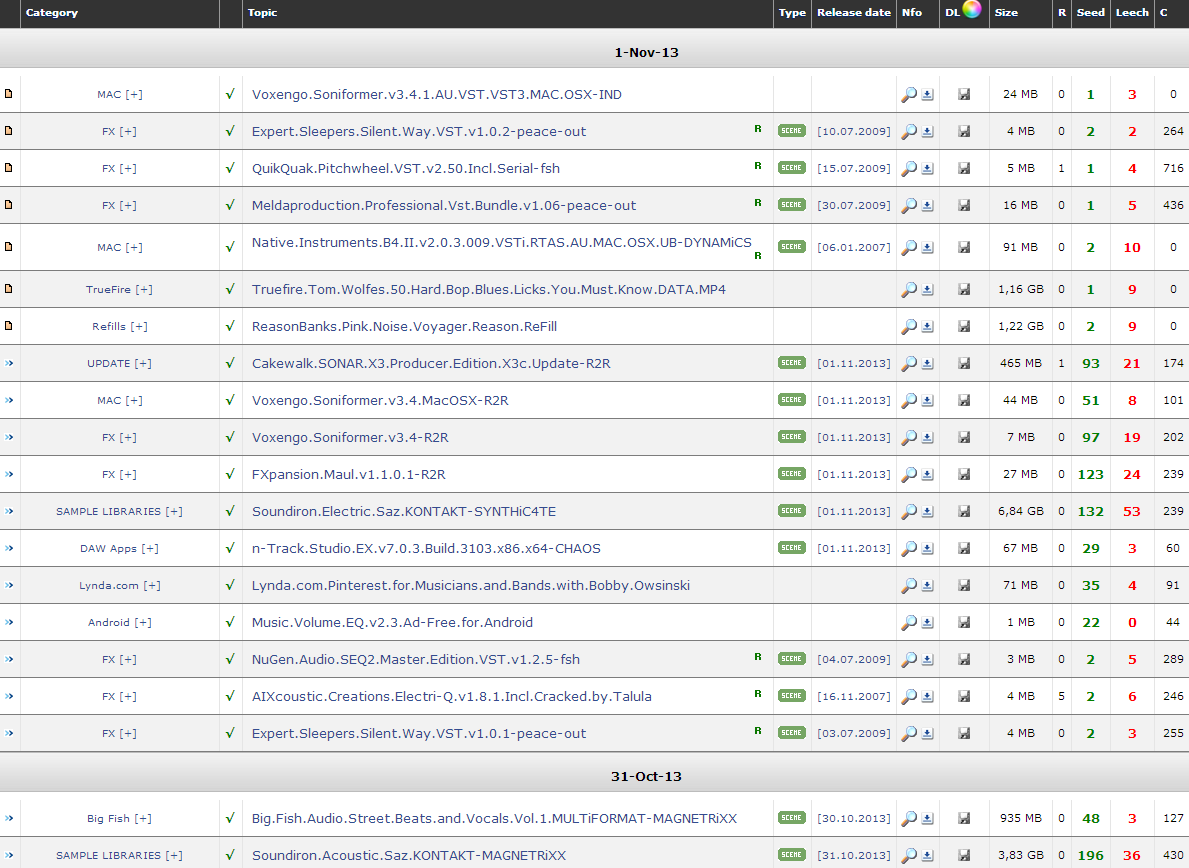Open topic FXpansion.Maul.v1.1.0.1-R2R
The width and height of the screenshot is (1189, 868).
(349, 475)
